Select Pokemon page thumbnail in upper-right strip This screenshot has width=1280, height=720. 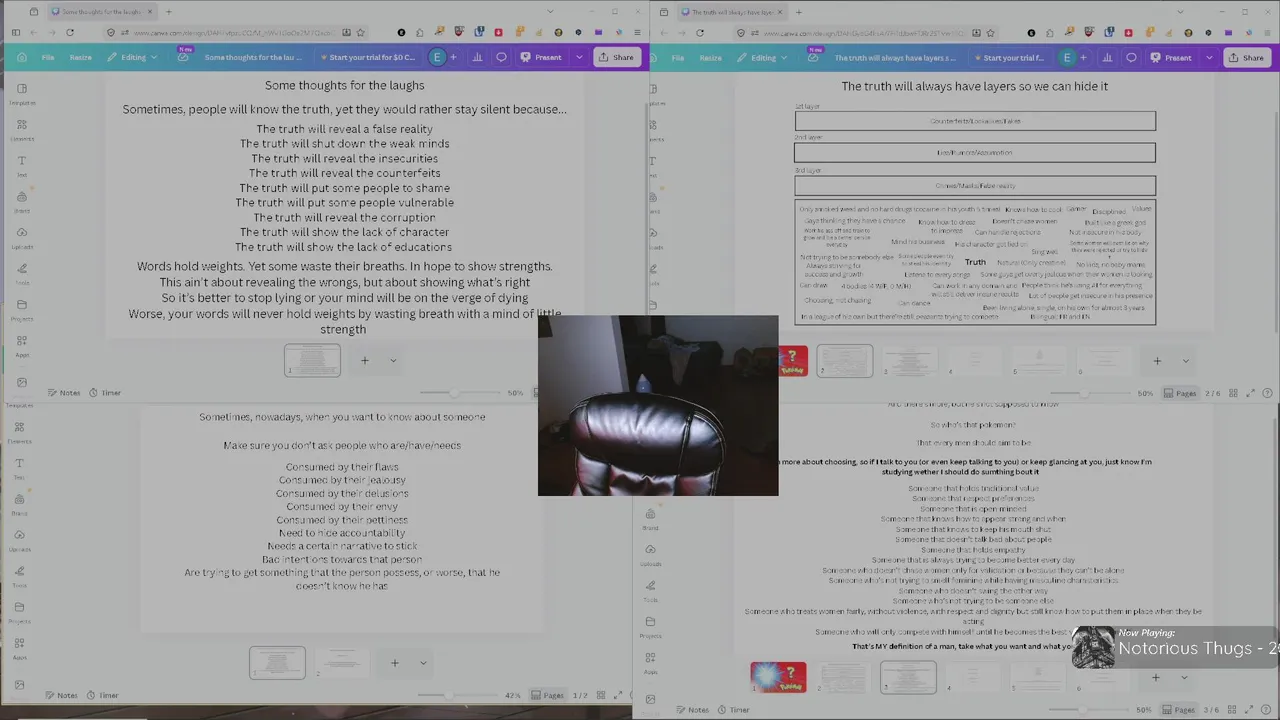tap(792, 361)
